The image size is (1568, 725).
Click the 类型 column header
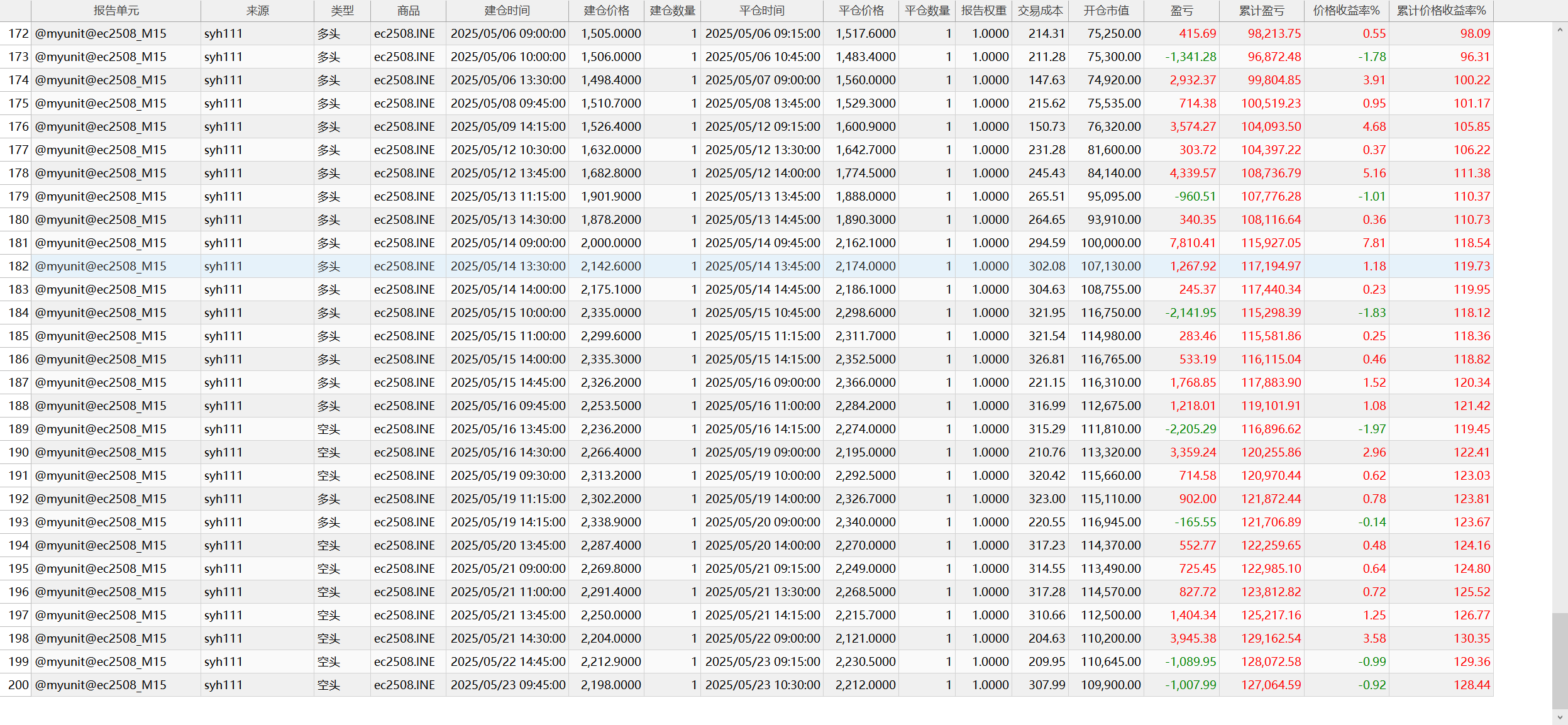click(x=342, y=11)
